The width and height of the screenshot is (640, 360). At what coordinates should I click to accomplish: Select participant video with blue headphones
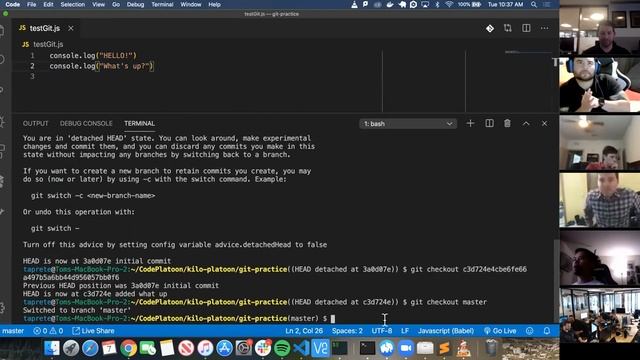[x=600, y=85]
